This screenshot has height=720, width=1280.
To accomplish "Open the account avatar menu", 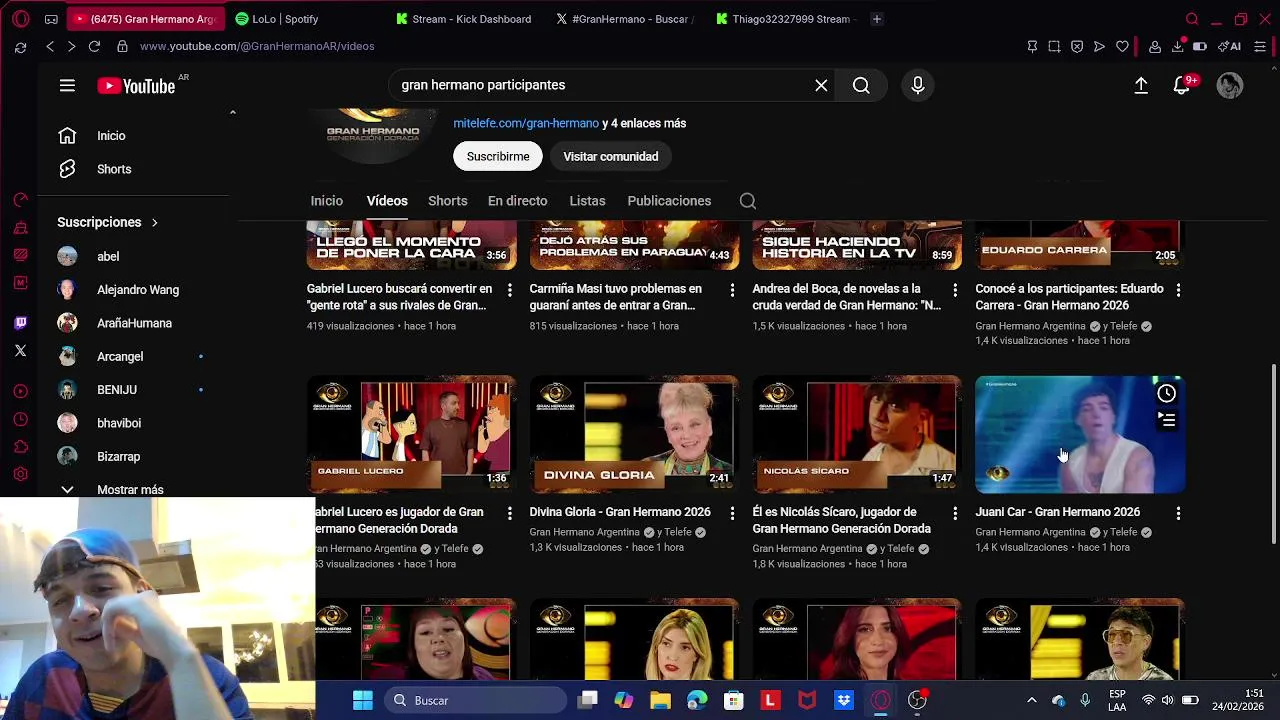I will 1230,86.
